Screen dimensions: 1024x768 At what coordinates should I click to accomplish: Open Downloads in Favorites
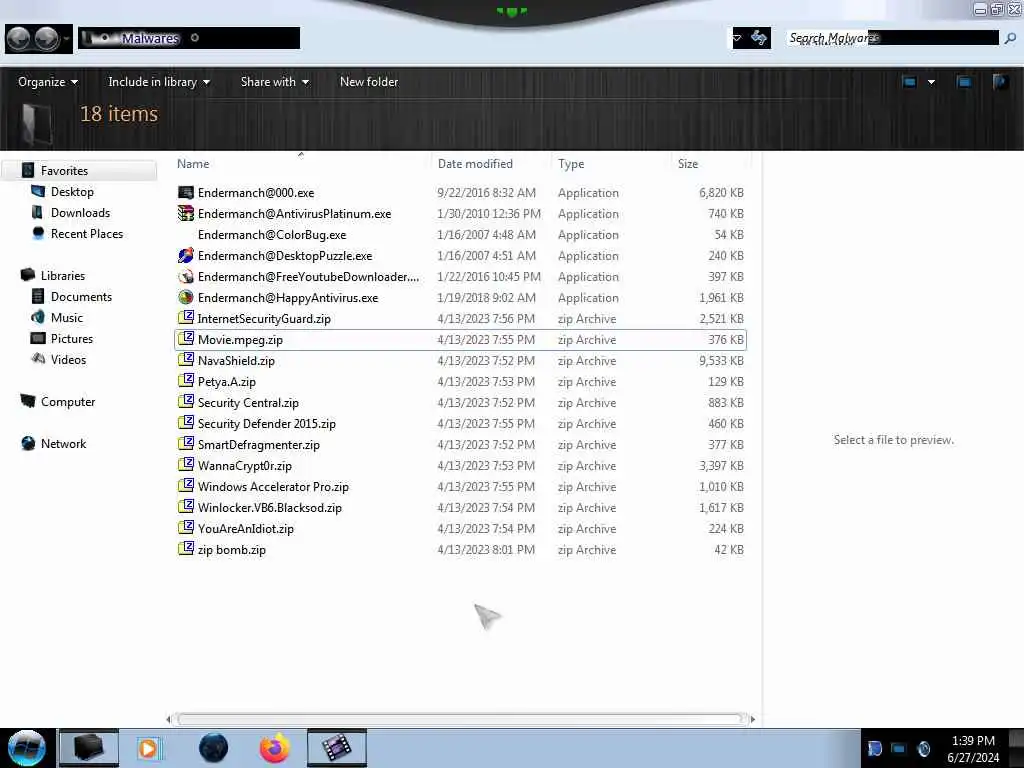[80, 213]
